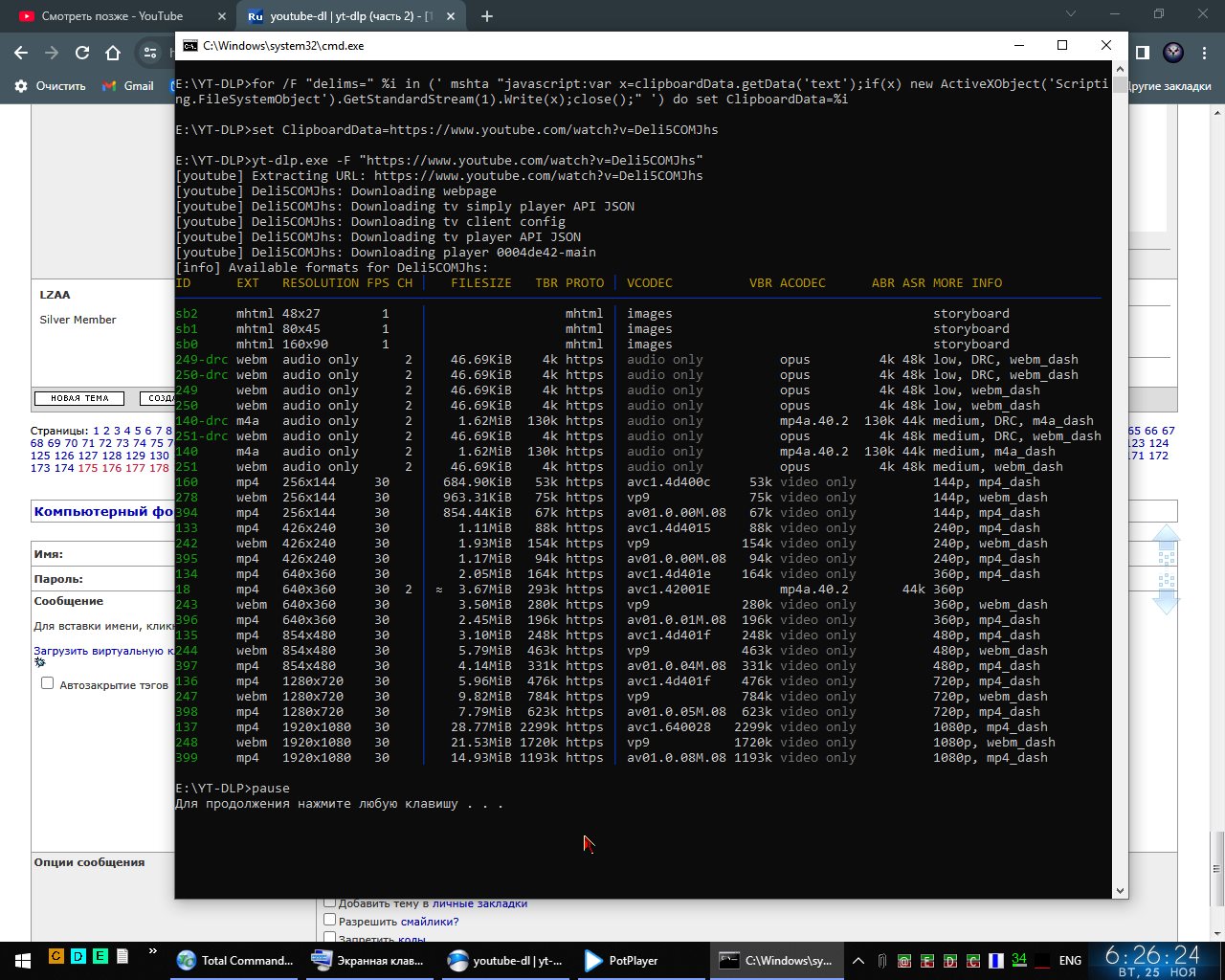Expand the taskbar quick launch overflow chevron
Screen dimensions: 1225x980
[152, 952]
